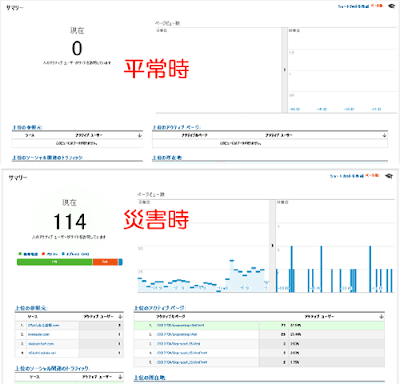Viewport: 400px width, 384px height.
Task: Sort 災害時 referrals table with down arrow
Action: 120,316
